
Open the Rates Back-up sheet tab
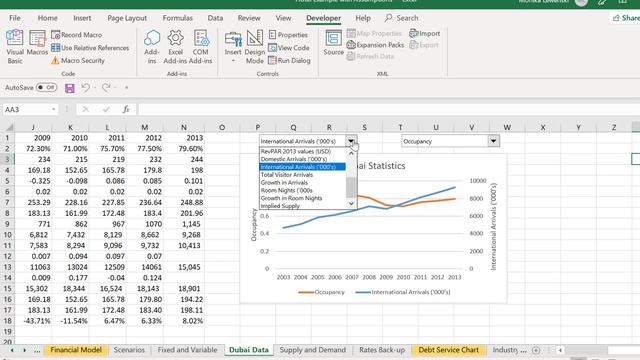pos(382,350)
